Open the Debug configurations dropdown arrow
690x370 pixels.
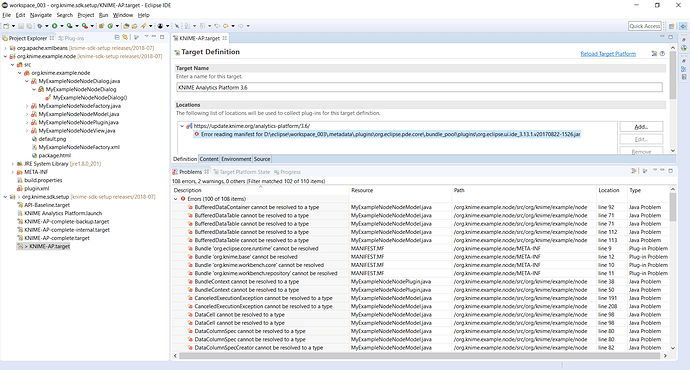tap(47, 26)
